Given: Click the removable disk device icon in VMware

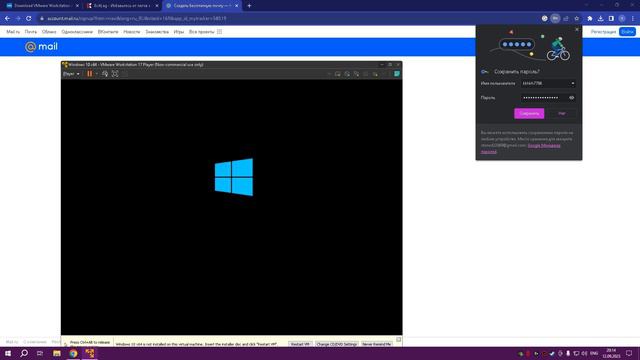Looking at the screenshot, I should tap(338, 74).
